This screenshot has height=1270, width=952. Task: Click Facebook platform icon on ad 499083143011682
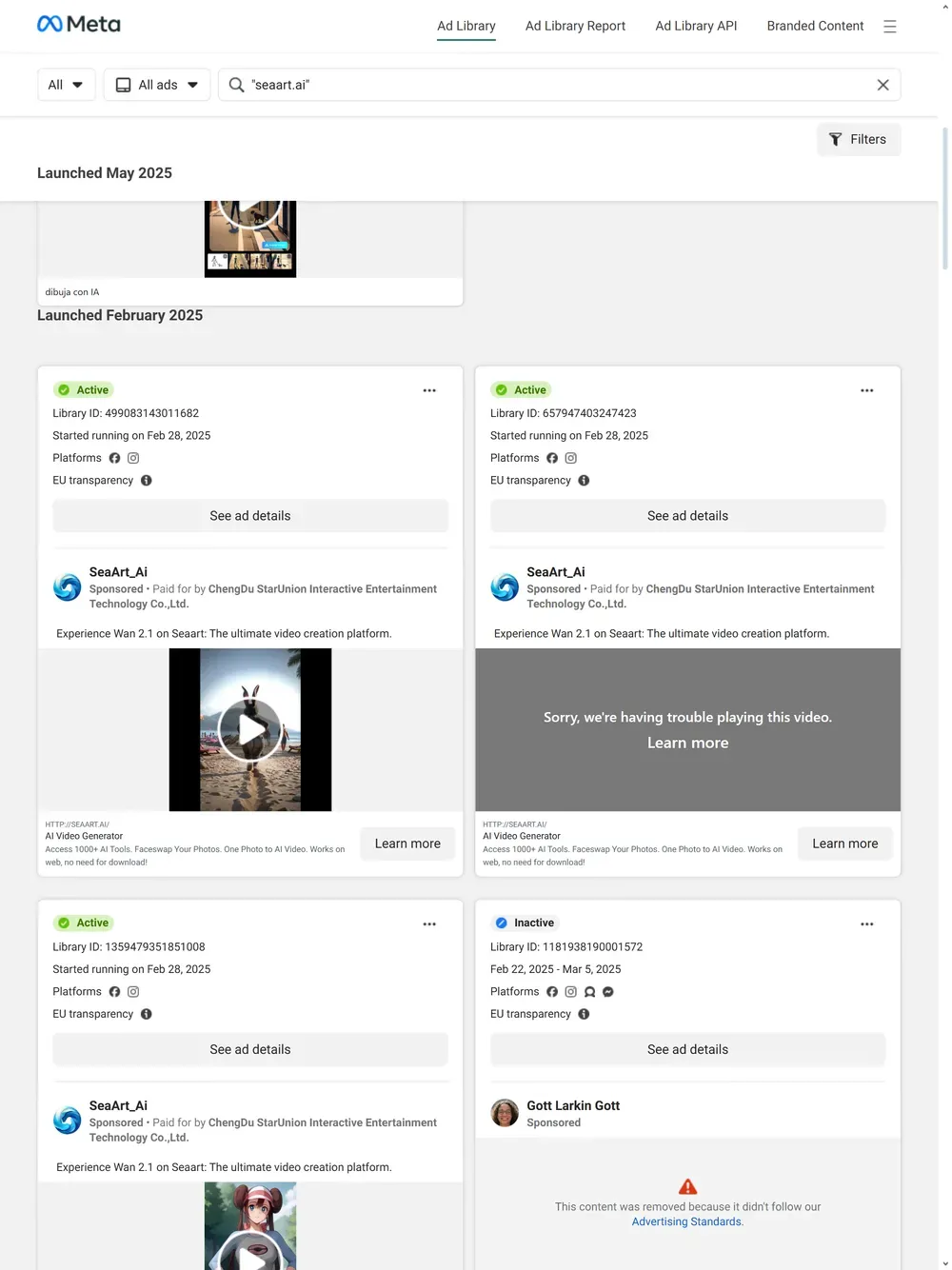tap(114, 458)
